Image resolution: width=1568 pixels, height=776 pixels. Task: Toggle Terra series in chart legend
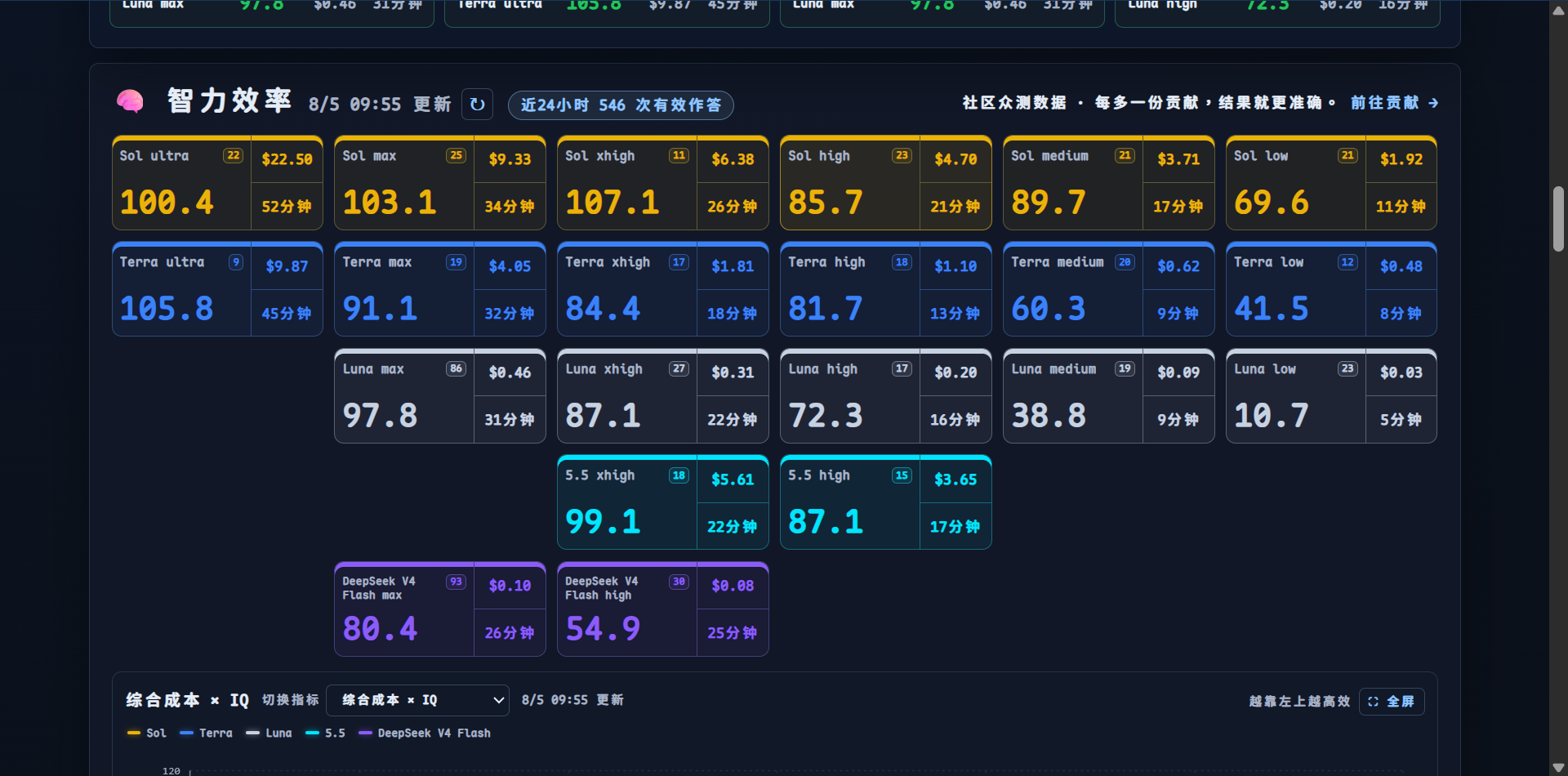pos(206,734)
